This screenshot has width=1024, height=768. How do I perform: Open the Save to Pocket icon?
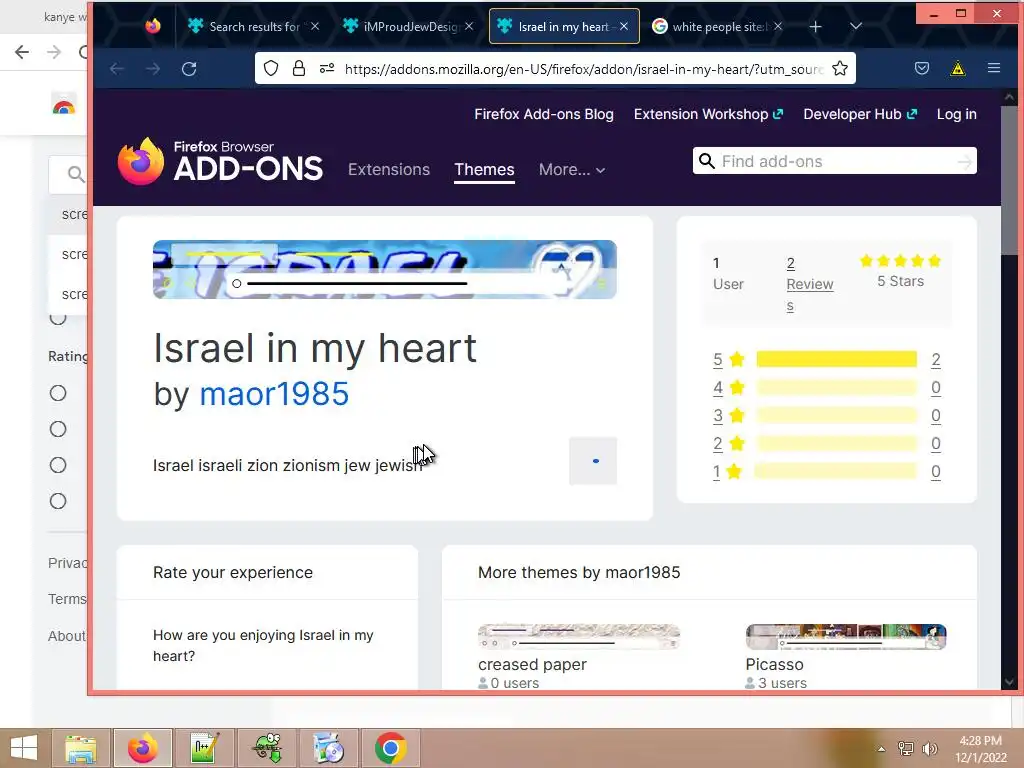tap(921, 68)
